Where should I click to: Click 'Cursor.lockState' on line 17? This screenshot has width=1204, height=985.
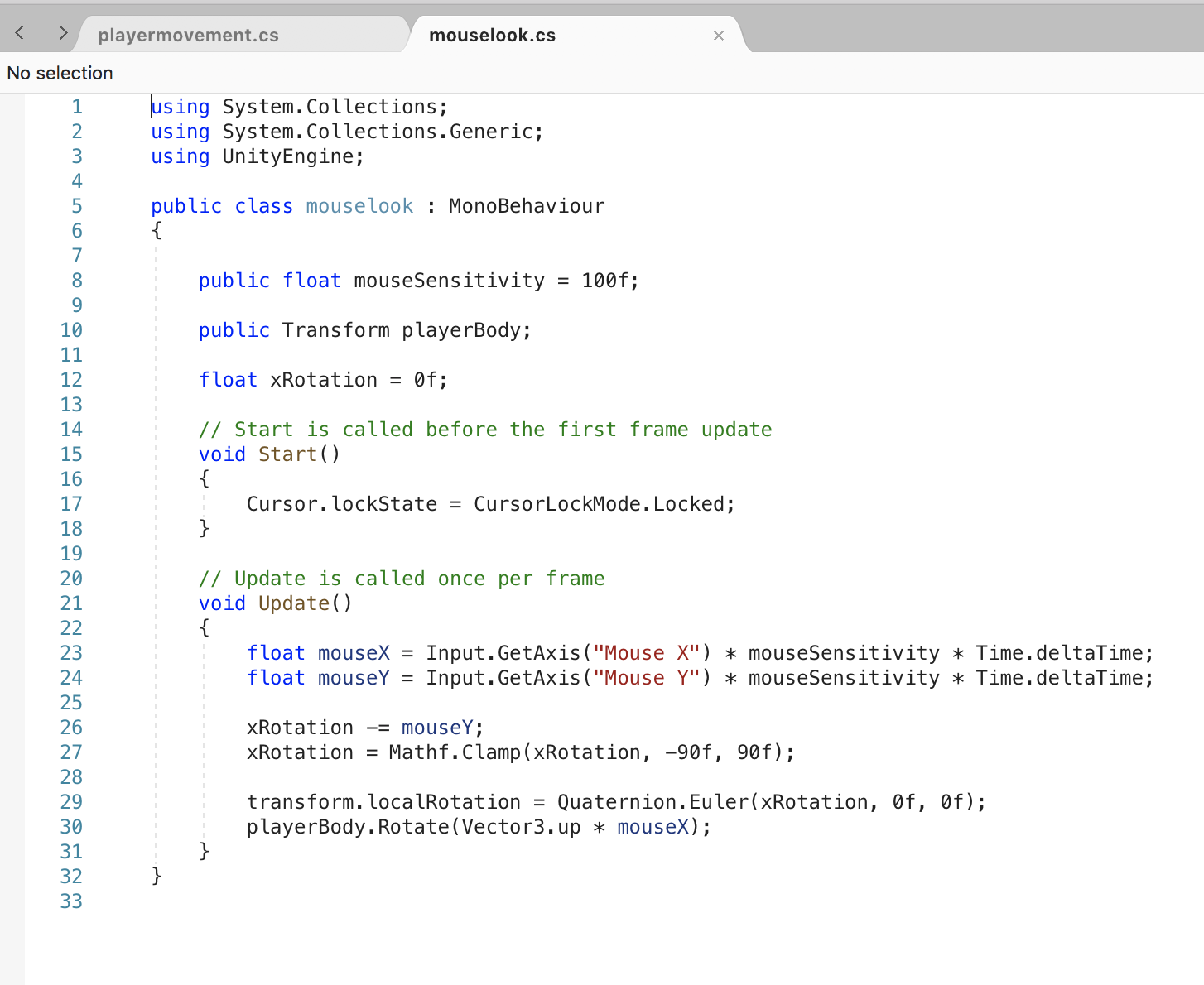pyautogui.click(x=342, y=504)
